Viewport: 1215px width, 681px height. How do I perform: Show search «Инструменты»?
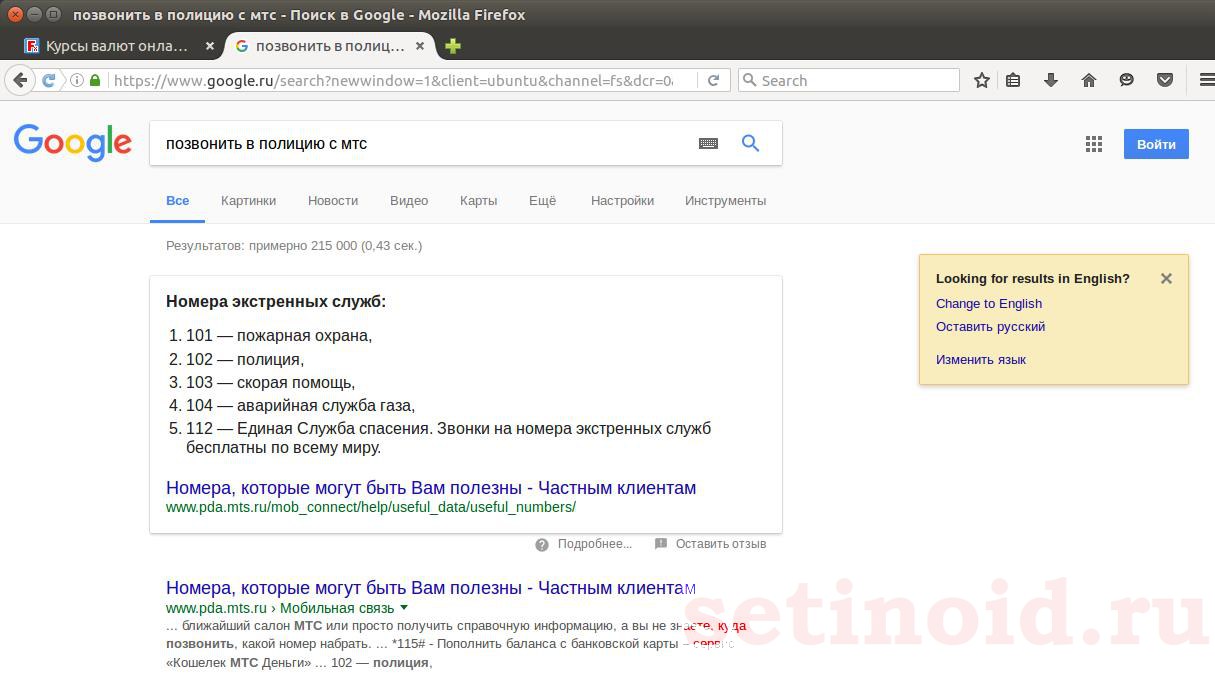[726, 200]
